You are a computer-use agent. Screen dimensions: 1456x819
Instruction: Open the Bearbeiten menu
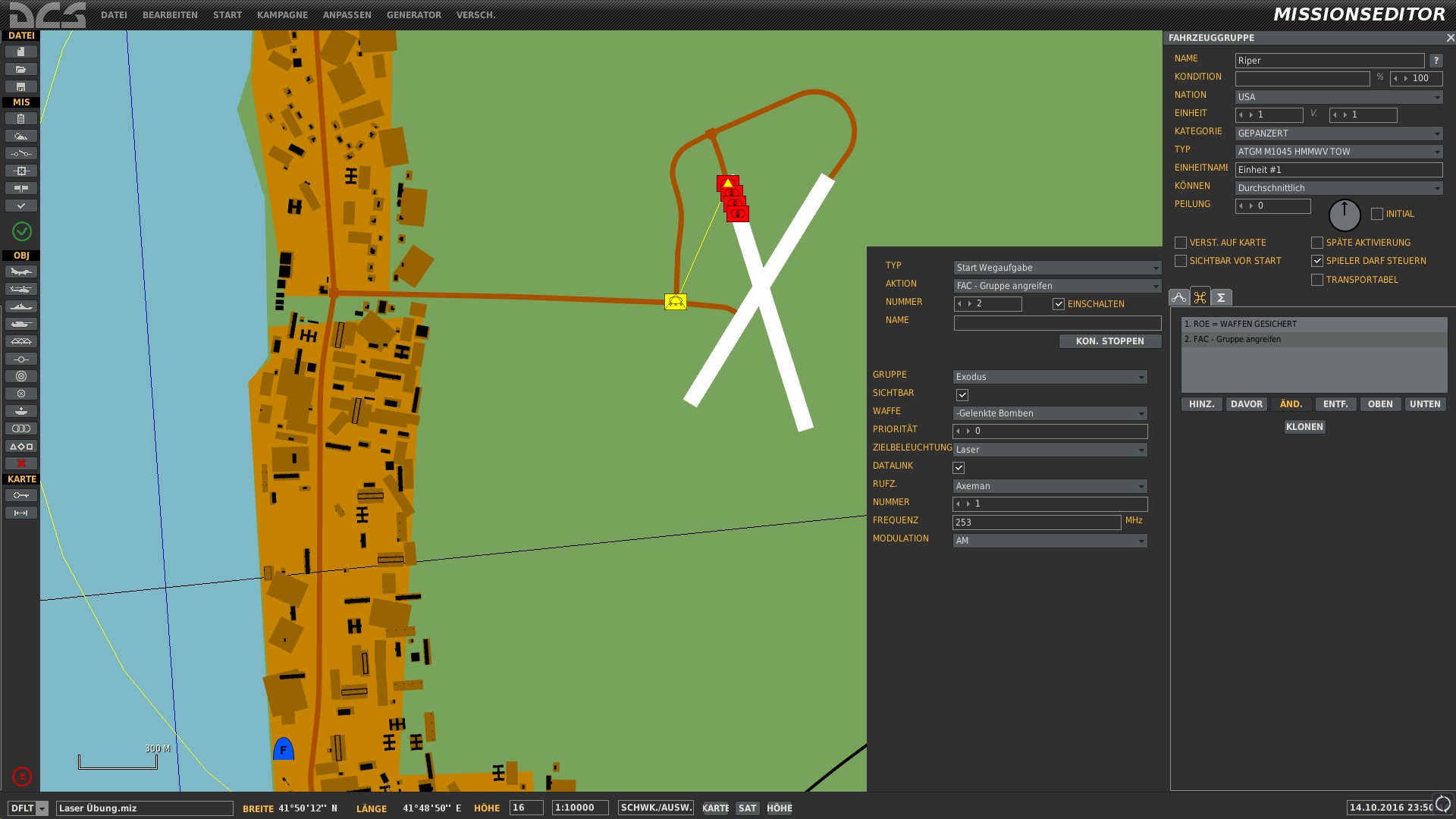coord(170,15)
